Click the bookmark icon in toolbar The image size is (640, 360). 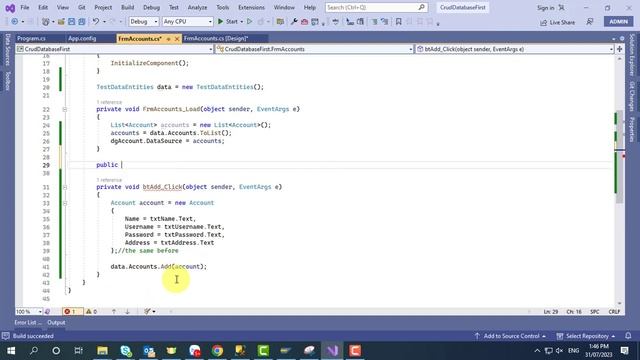[x=398, y=22]
